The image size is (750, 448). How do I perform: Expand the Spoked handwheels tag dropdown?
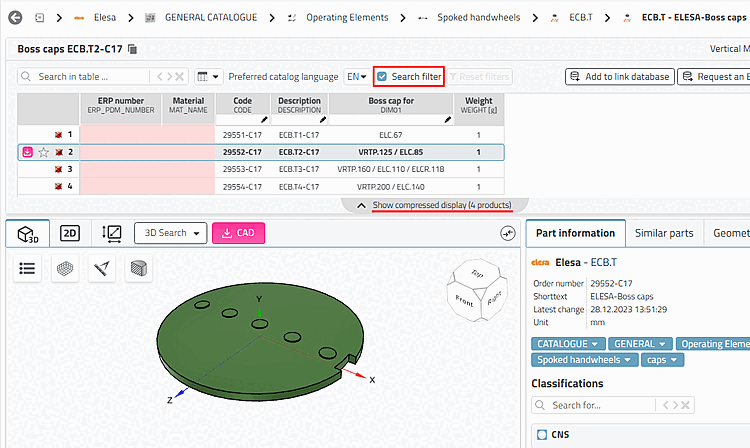coord(585,360)
